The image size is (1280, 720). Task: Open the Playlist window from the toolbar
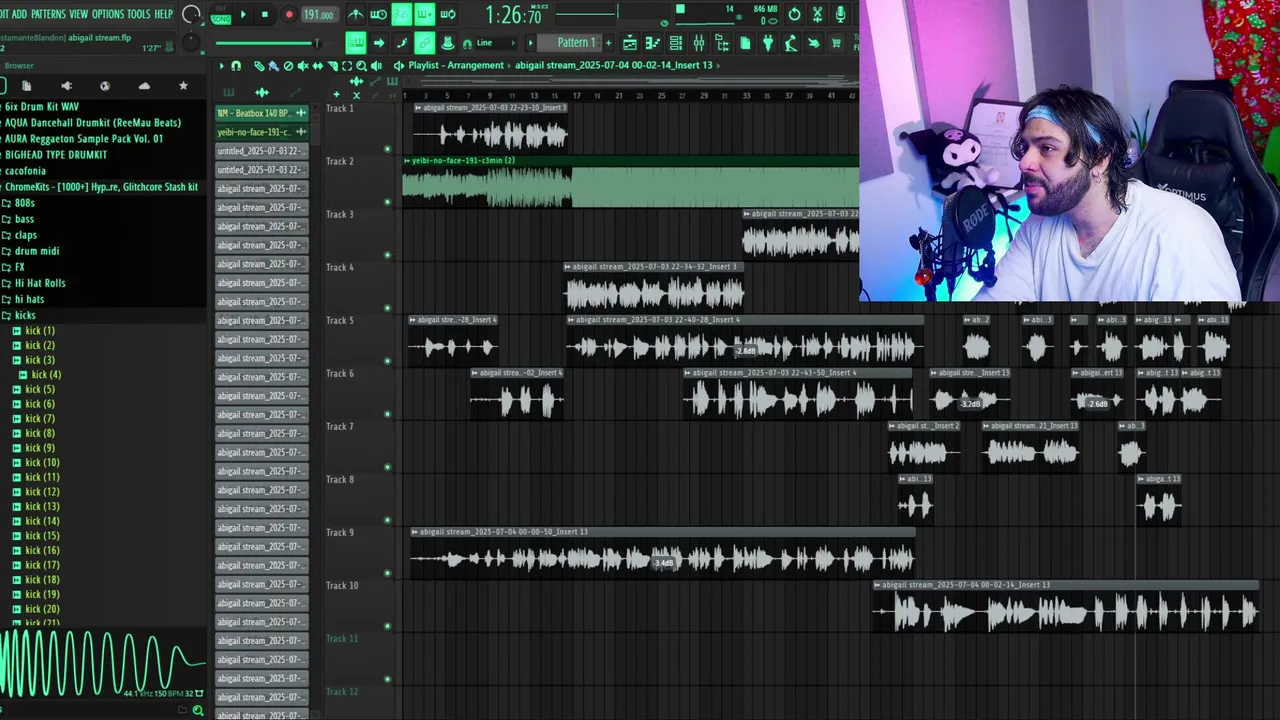(x=630, y=42)
